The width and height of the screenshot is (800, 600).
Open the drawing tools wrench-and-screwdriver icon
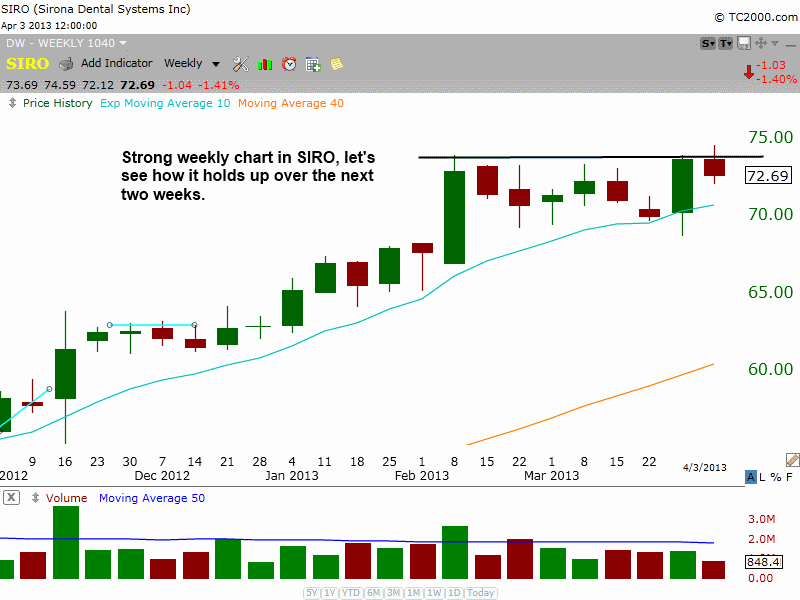pyautogui.click(x=240, y=64)
